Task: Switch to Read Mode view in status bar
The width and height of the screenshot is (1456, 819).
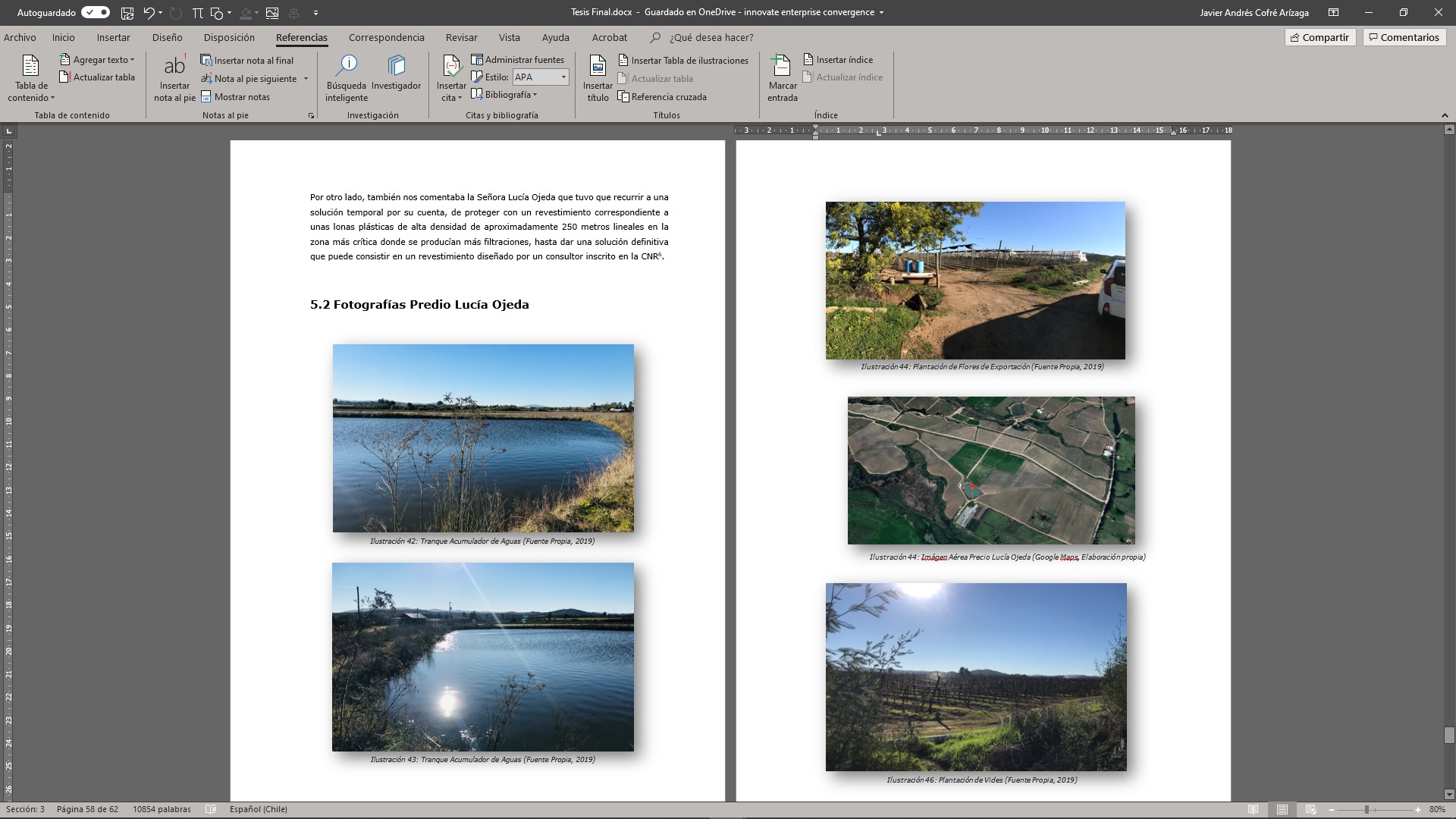Action: click(1254, 809)
